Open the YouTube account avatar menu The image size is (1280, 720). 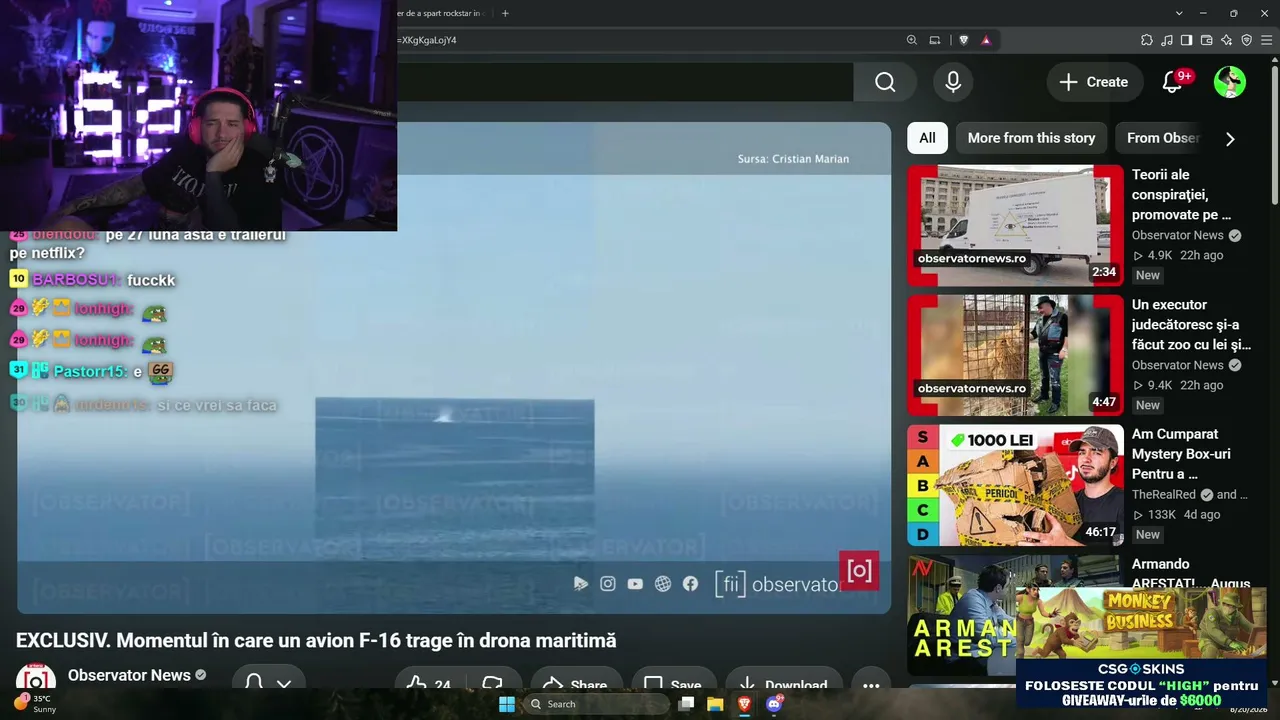click(1229, 82)
